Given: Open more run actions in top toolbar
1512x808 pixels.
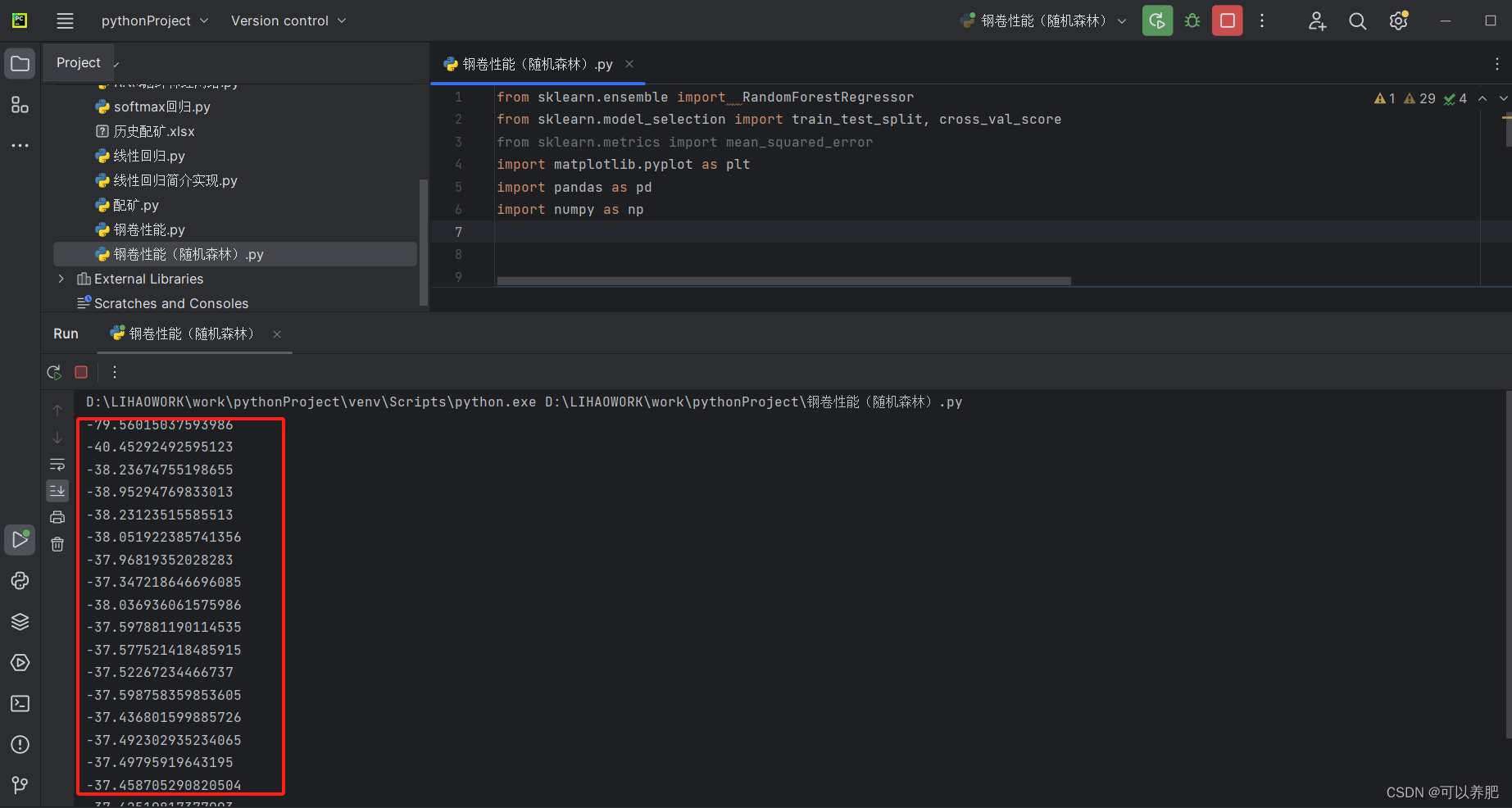Looking at the screenshot, I should tap(1262, 20).
